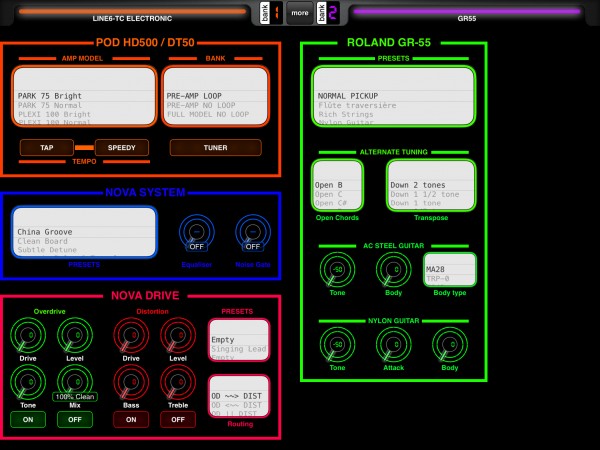This screenshot has width=600, height=450.
Task: Adjust Nylon Guitar Body knob
Action: point(450,344)
